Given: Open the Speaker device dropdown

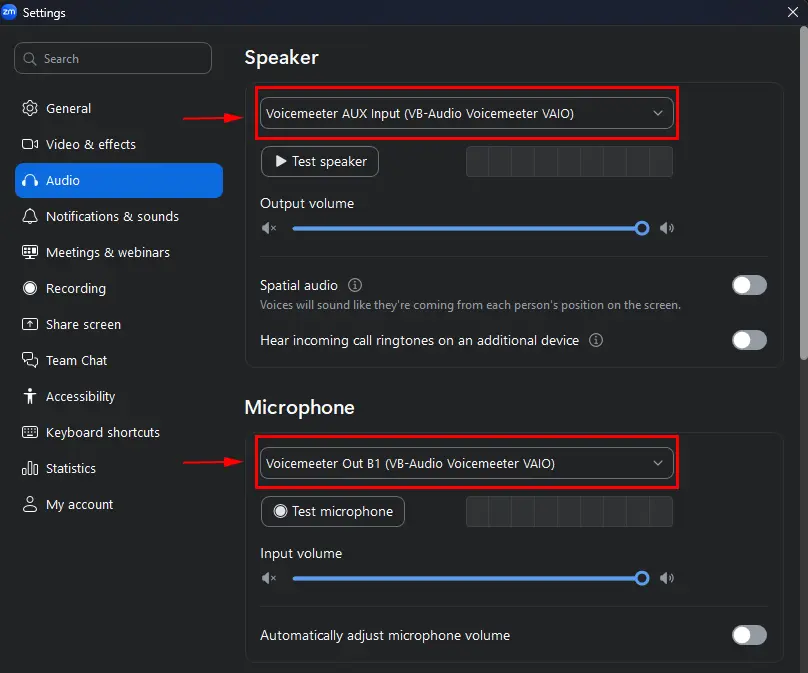Looking at the screenshot, I should (467, 113).
